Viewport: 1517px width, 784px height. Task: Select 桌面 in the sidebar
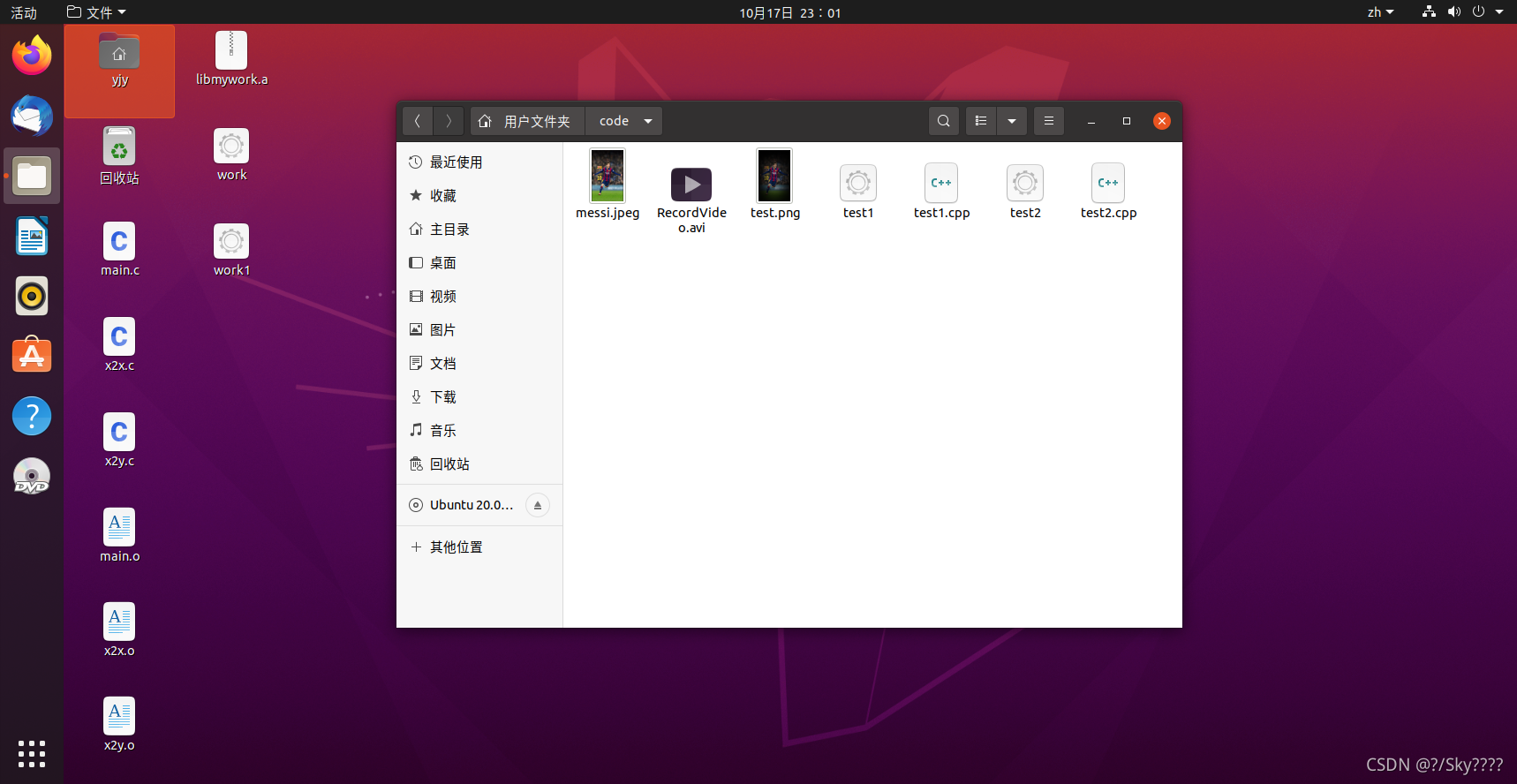tap(479, 263)
